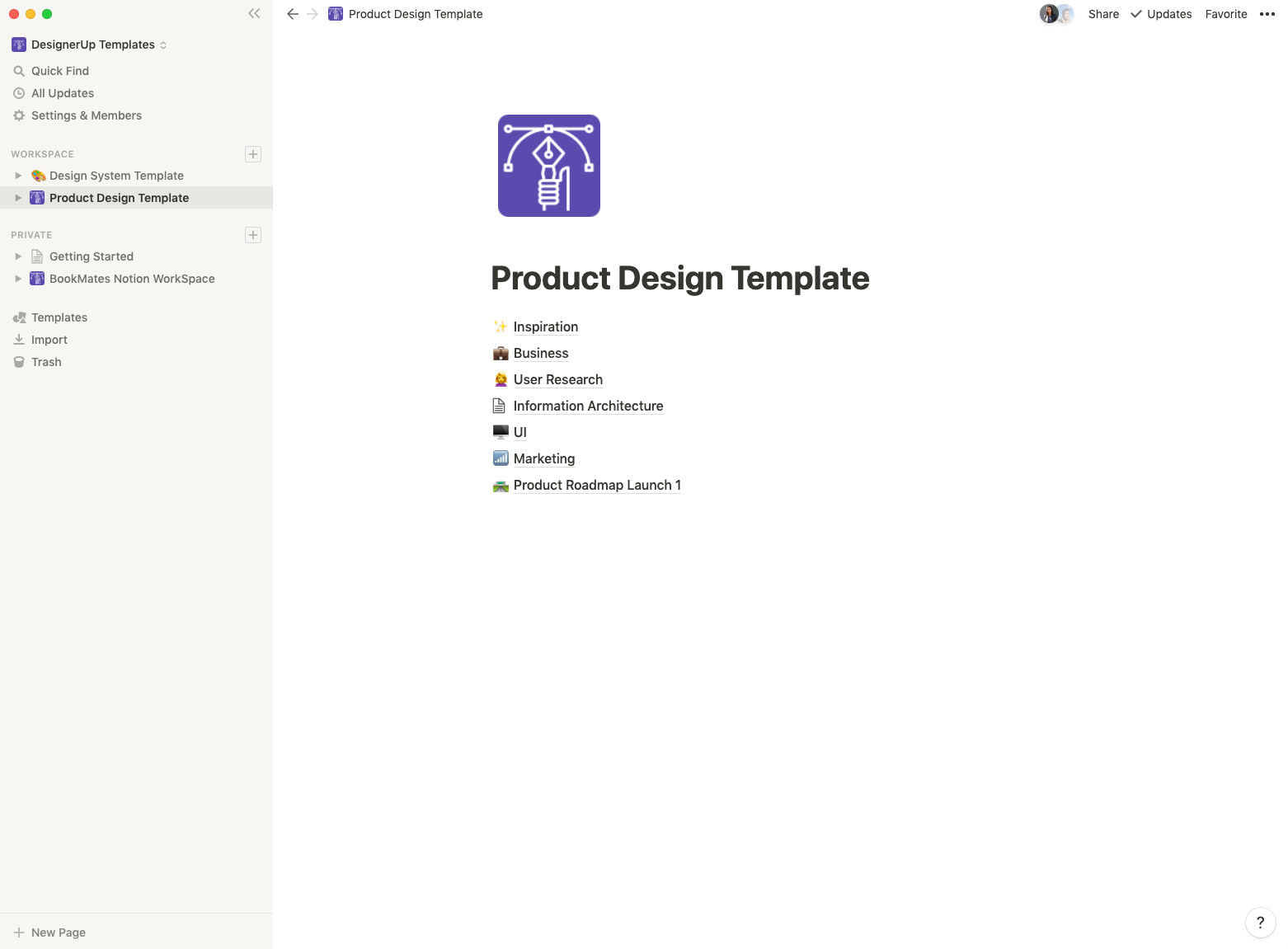Expand BookMates Notion WorkSpace tree arrow
1288x949 pixels.
point(18,279)
